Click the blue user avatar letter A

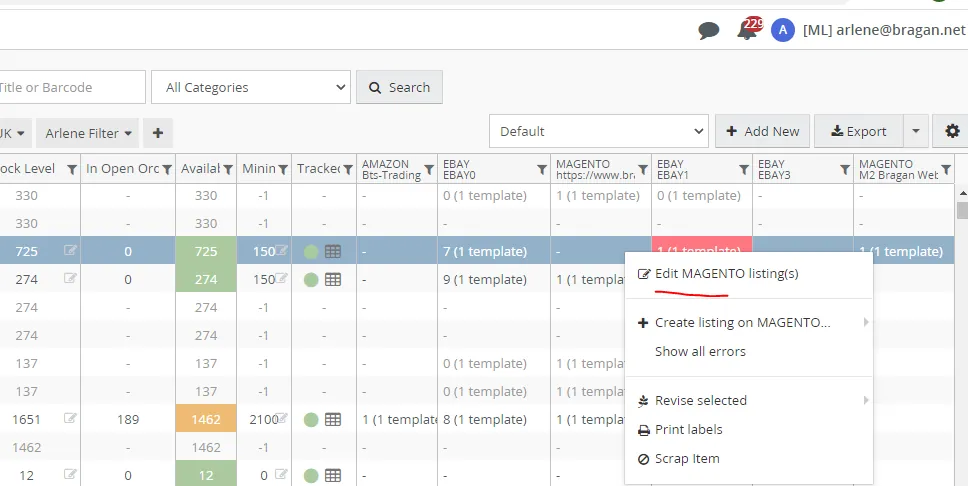(x=783, y=30)
